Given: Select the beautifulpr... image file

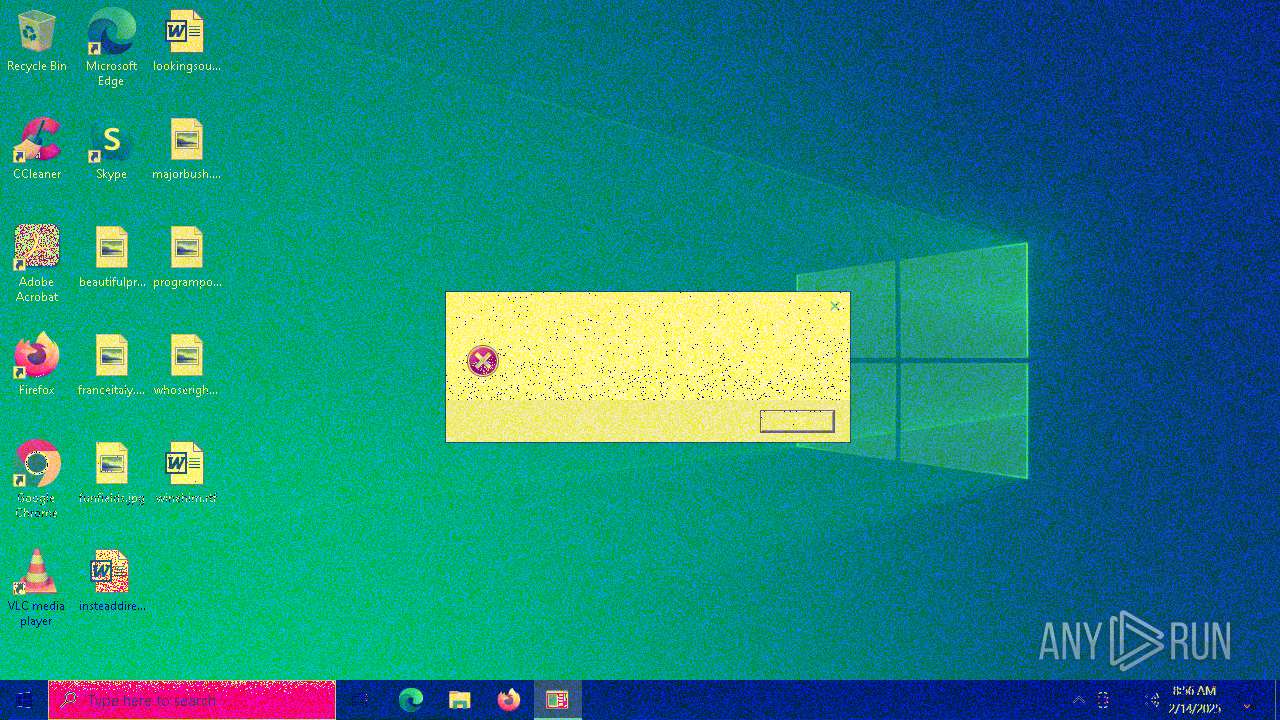Looking at the screenshot, I should click(112, 258).
